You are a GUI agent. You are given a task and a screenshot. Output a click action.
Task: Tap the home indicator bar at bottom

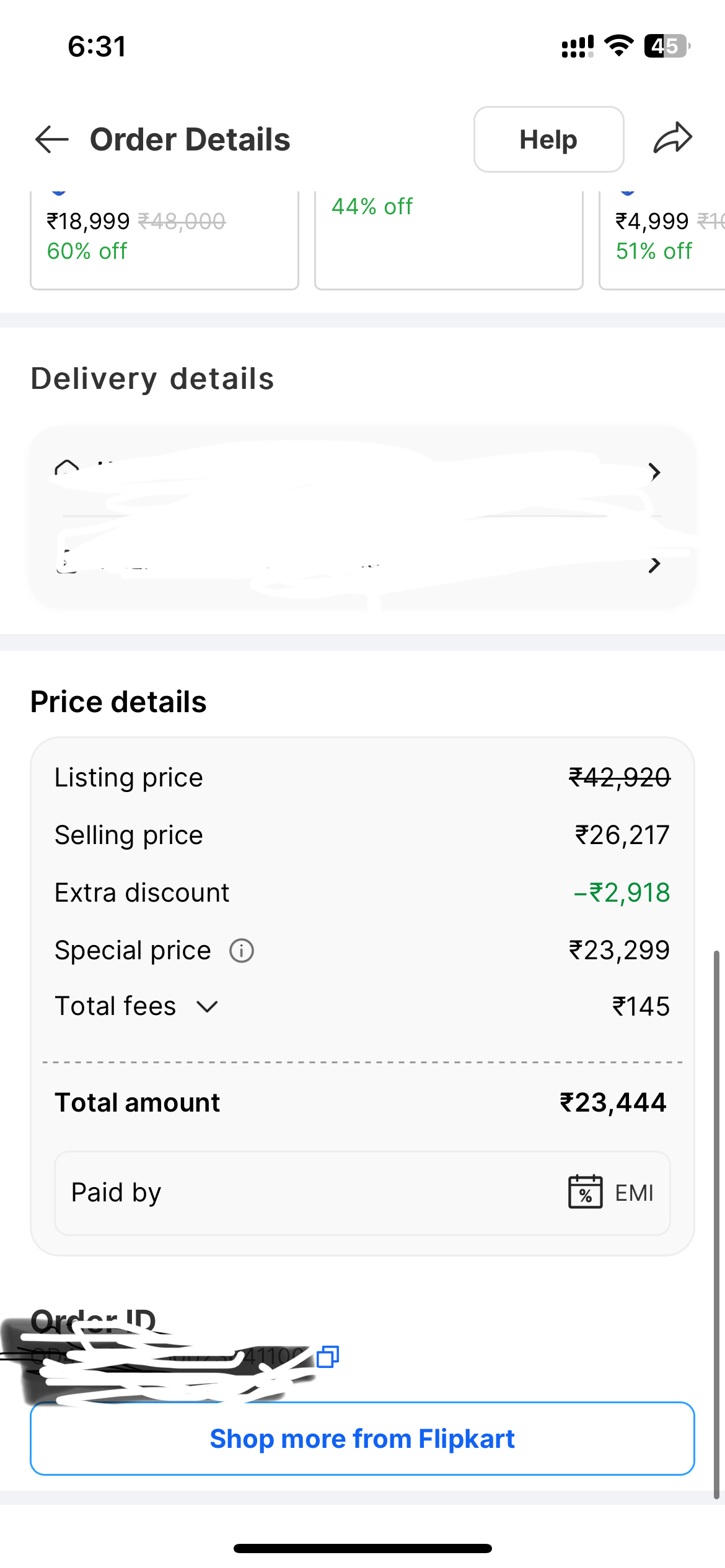point(362,1548)
